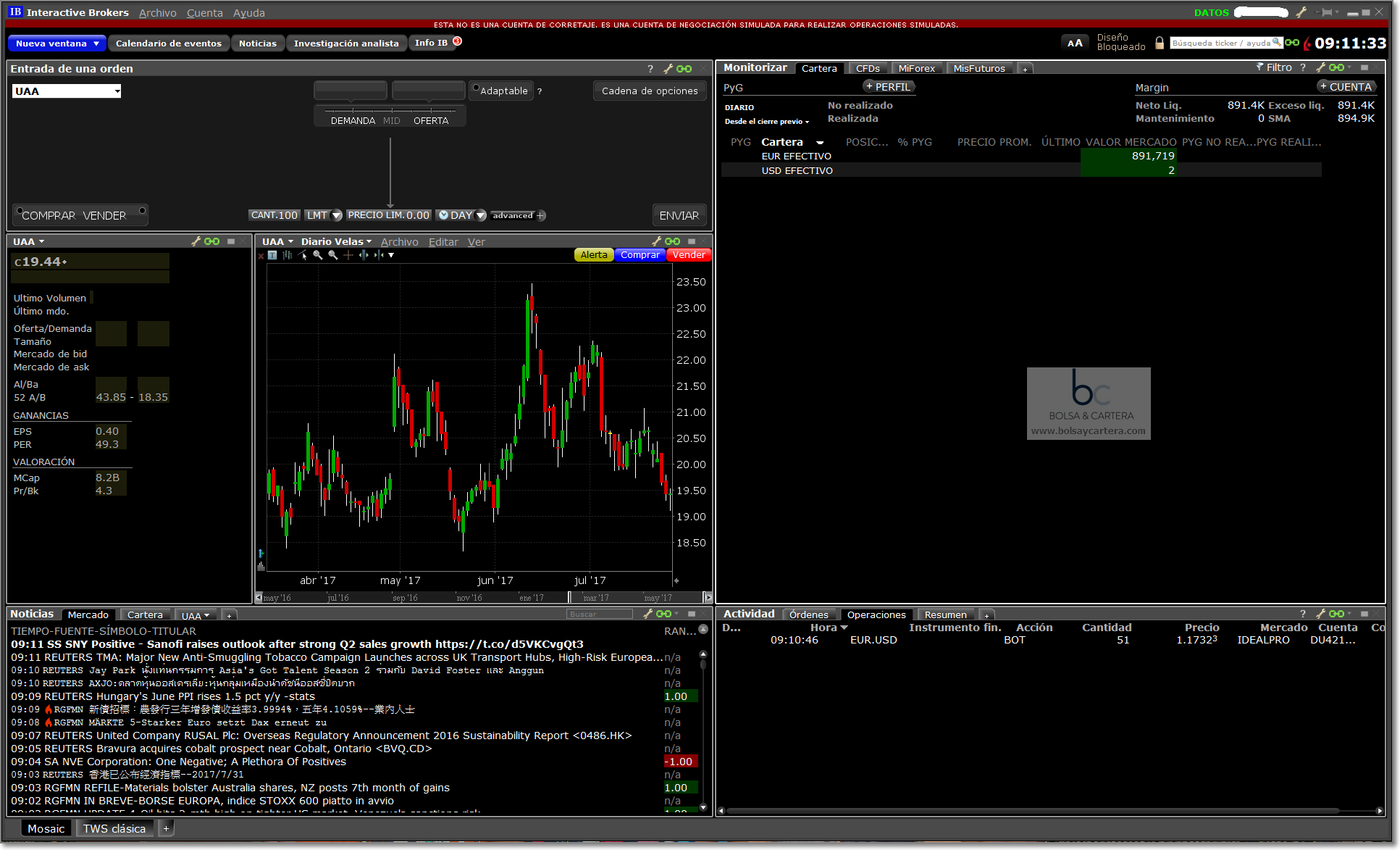Open the UAA symbol dropdown in the chart header

point(277,241)
